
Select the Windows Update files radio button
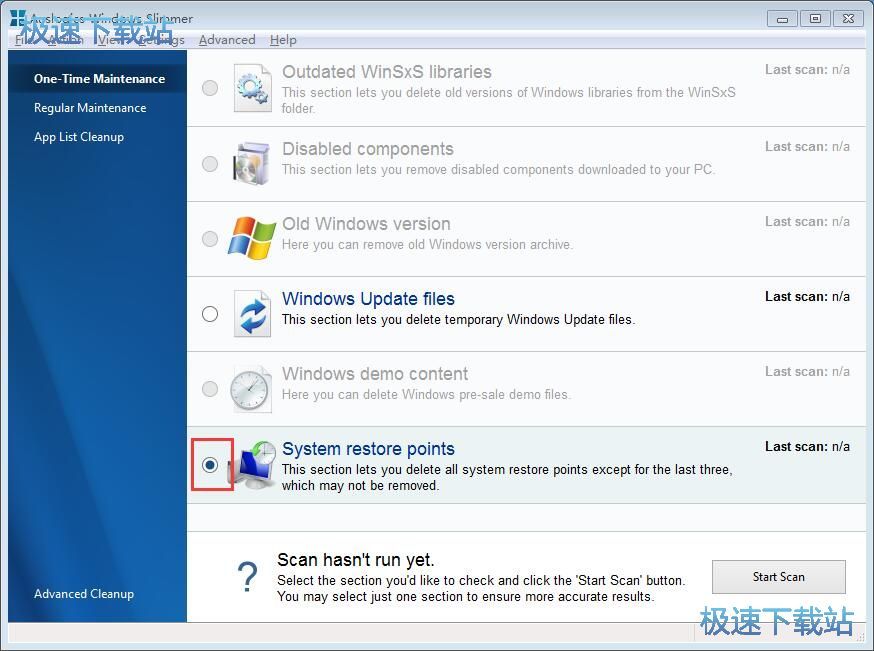point(210,314)
